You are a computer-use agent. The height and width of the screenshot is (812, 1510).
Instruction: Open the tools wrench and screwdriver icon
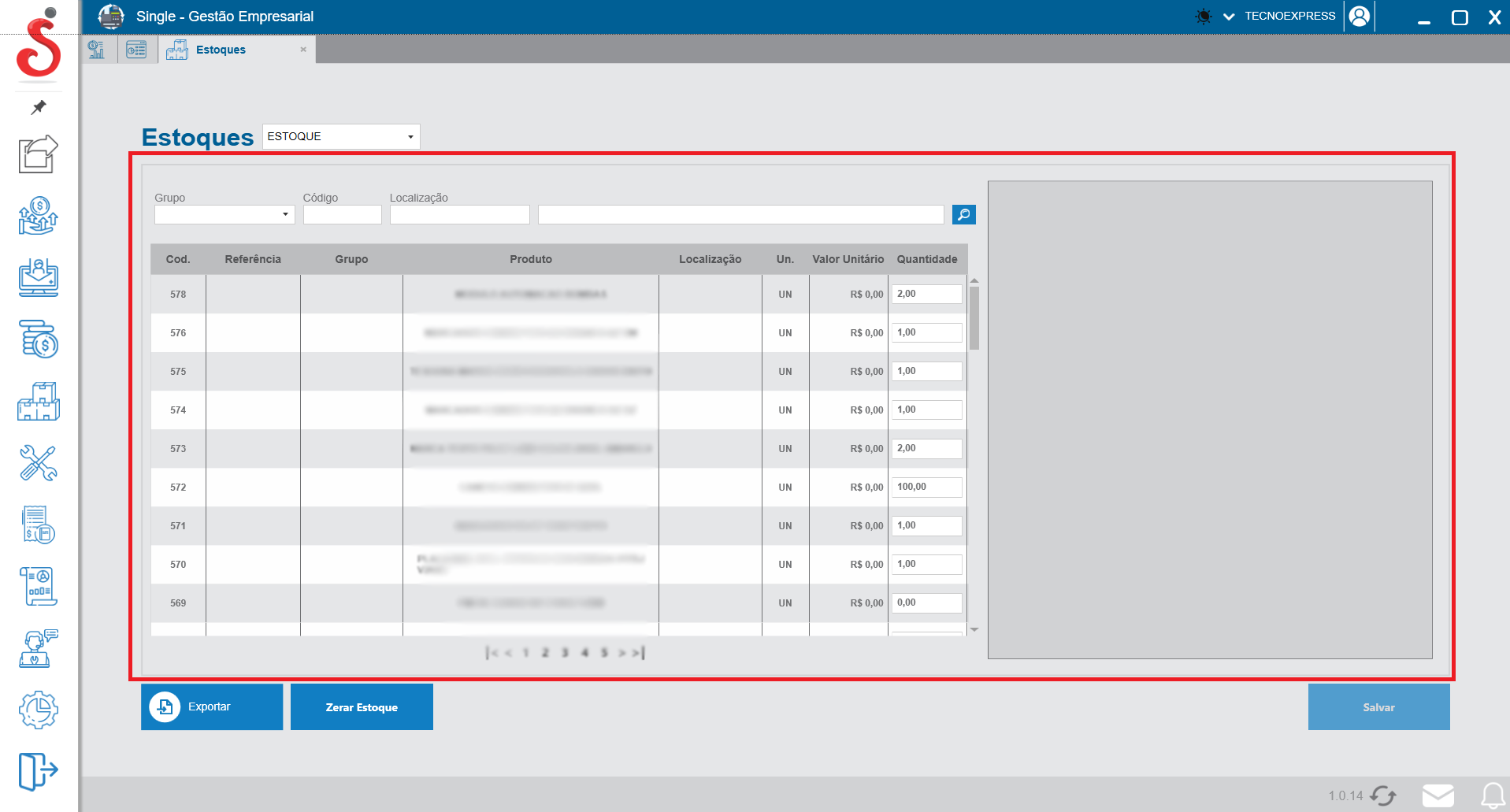[x=39, y=463]
